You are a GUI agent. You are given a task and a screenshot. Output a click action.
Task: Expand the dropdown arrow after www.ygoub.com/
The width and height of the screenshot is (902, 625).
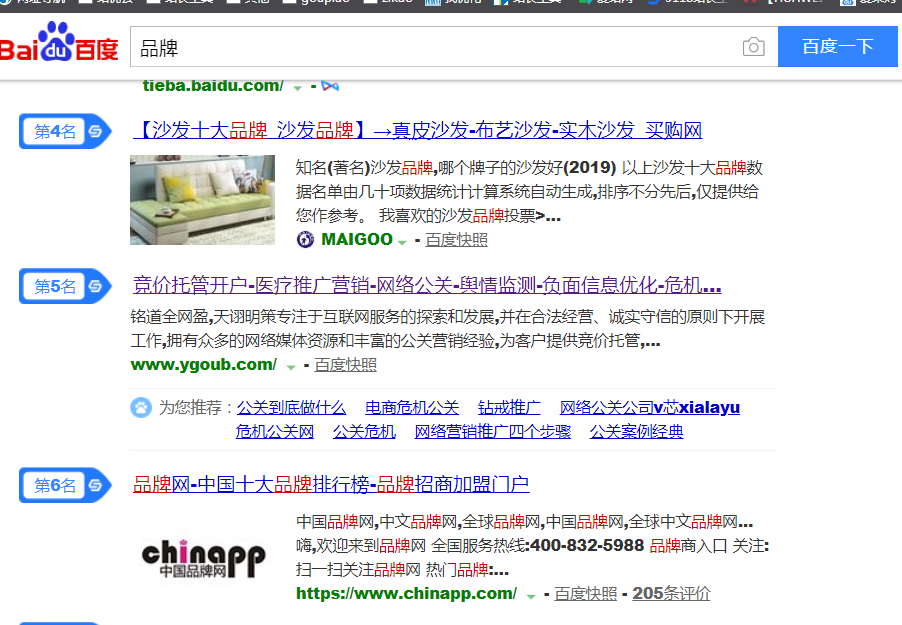[x=291, y=367]
